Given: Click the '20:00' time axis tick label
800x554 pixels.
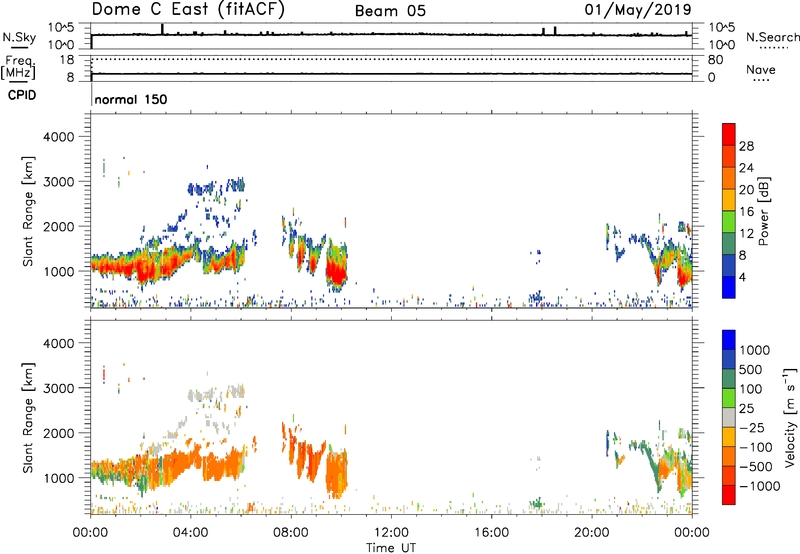Looking at the screenshot, I should click(591, 533).
